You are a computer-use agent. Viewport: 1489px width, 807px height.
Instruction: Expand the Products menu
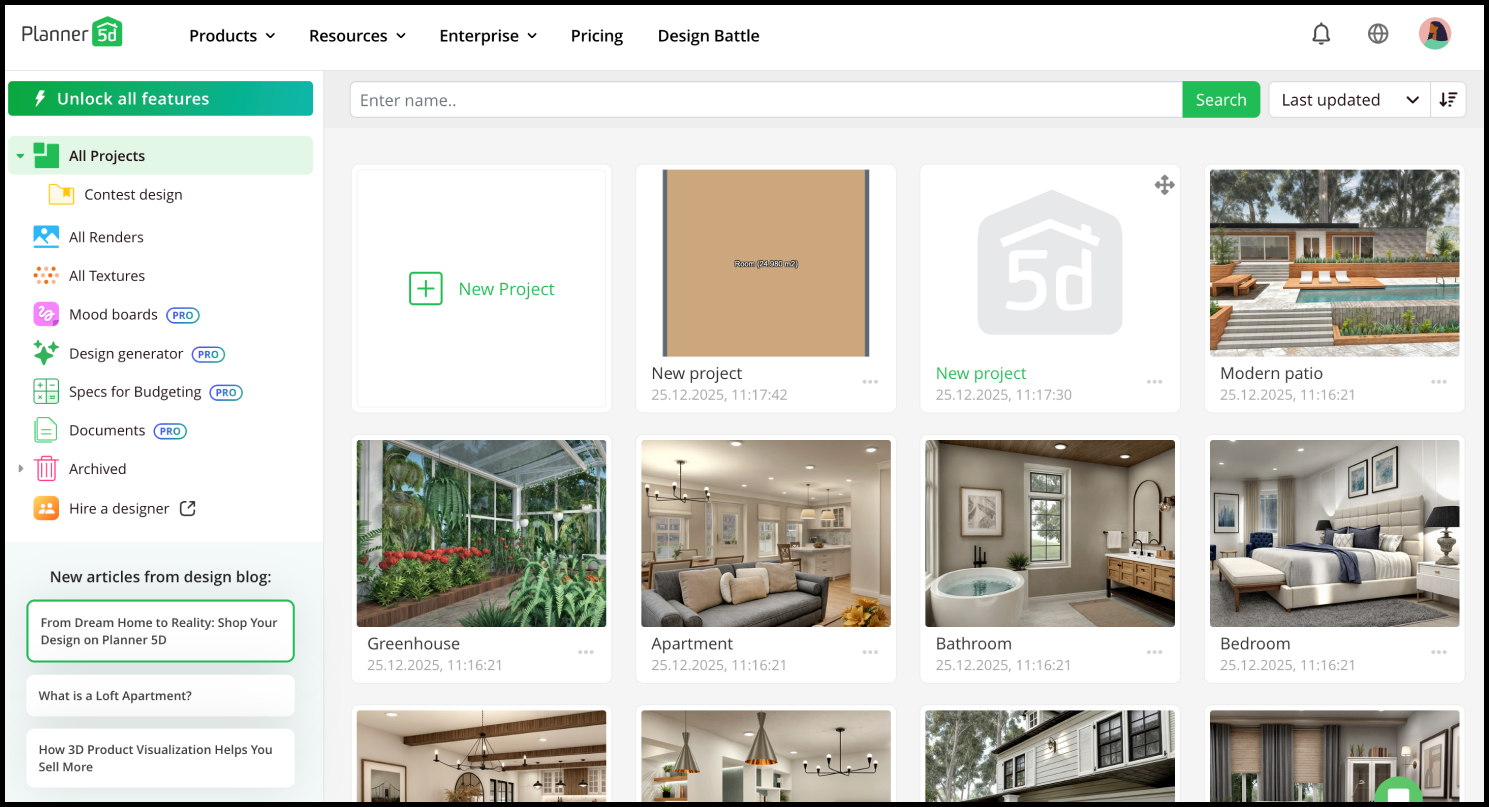point(232,36)
